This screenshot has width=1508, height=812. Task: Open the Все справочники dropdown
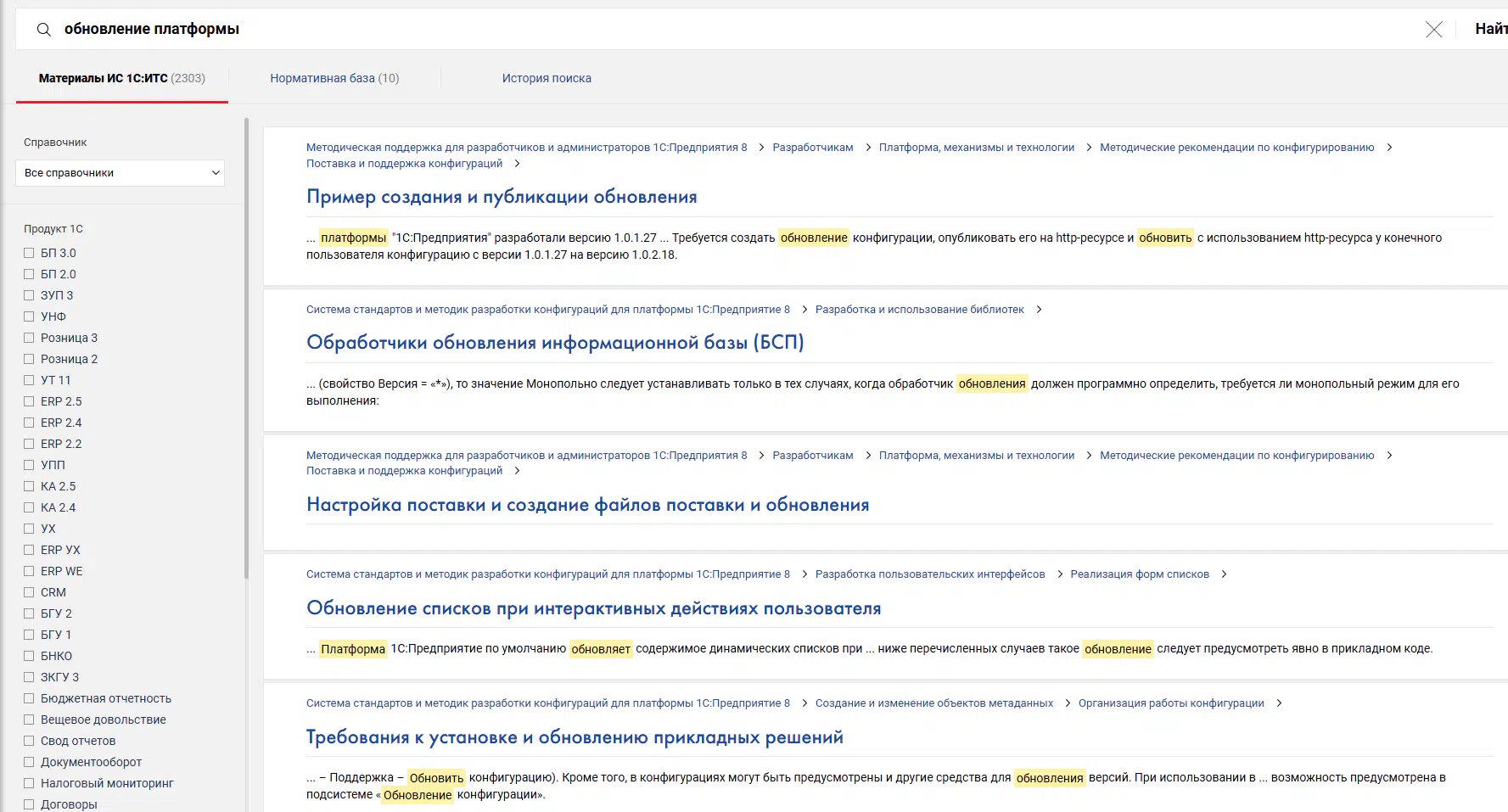pos(121,173)
